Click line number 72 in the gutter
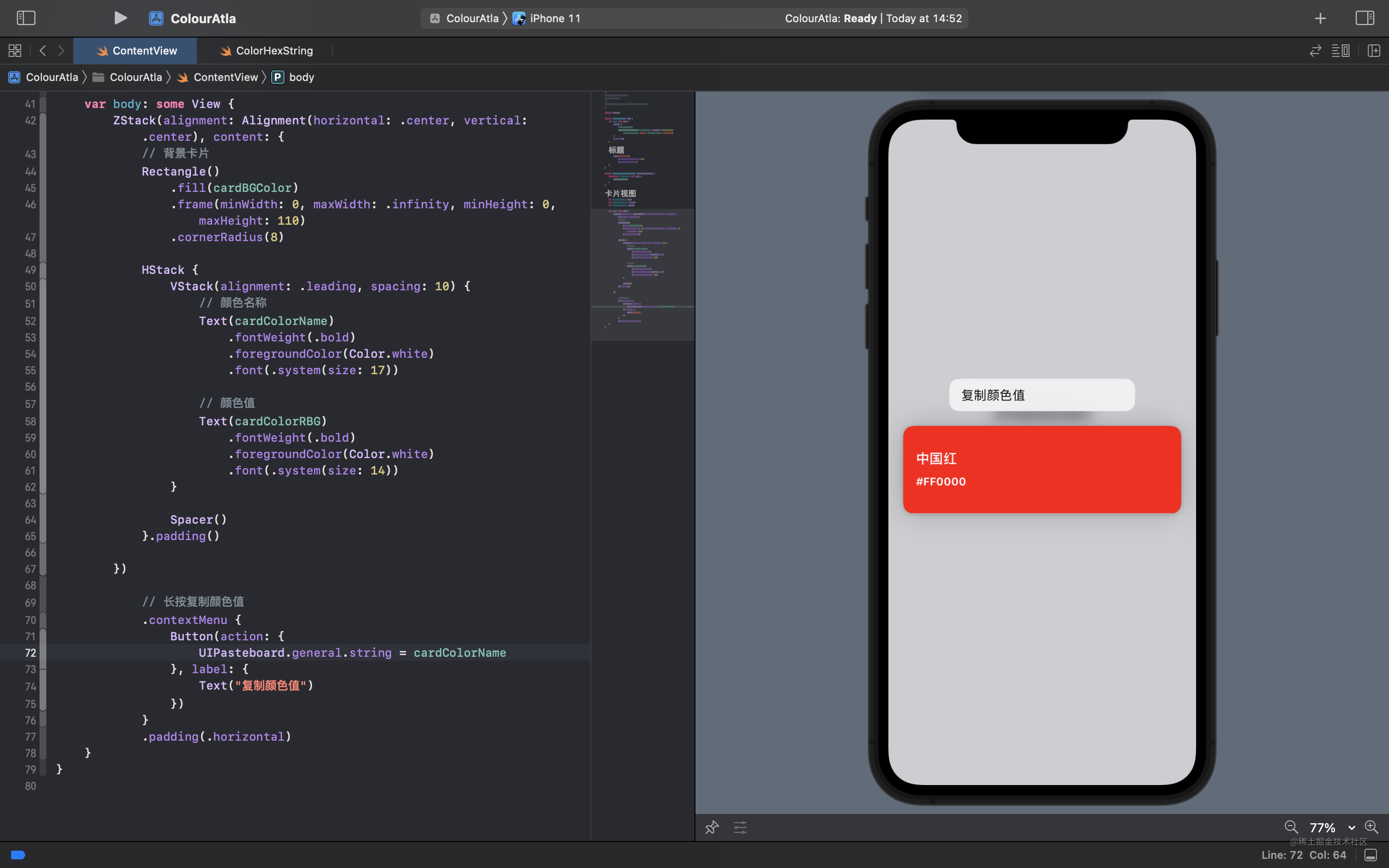Image resolution: width=1389 pixels, height=868 pixels. click(x=30, y=653)
